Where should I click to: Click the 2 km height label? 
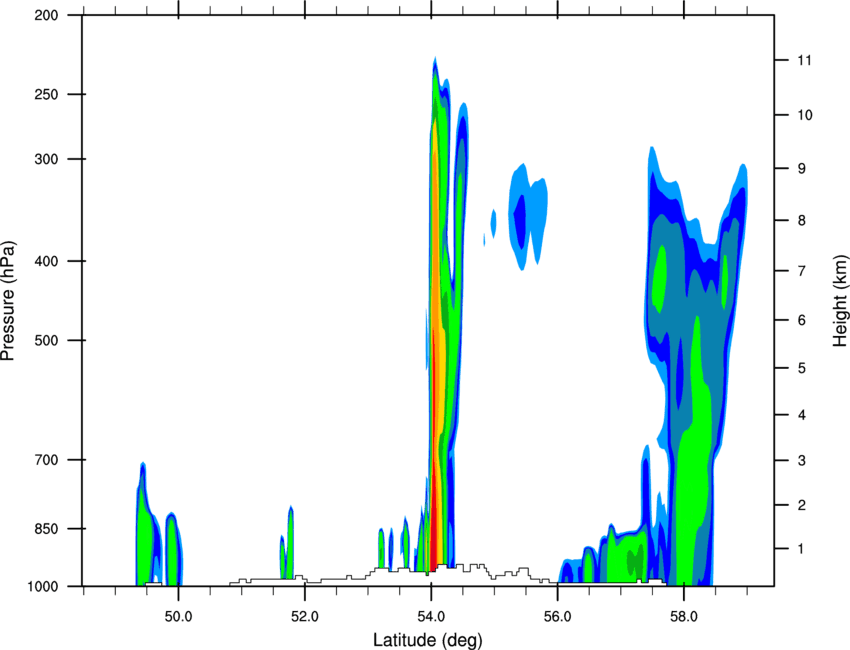coord(802,505)
